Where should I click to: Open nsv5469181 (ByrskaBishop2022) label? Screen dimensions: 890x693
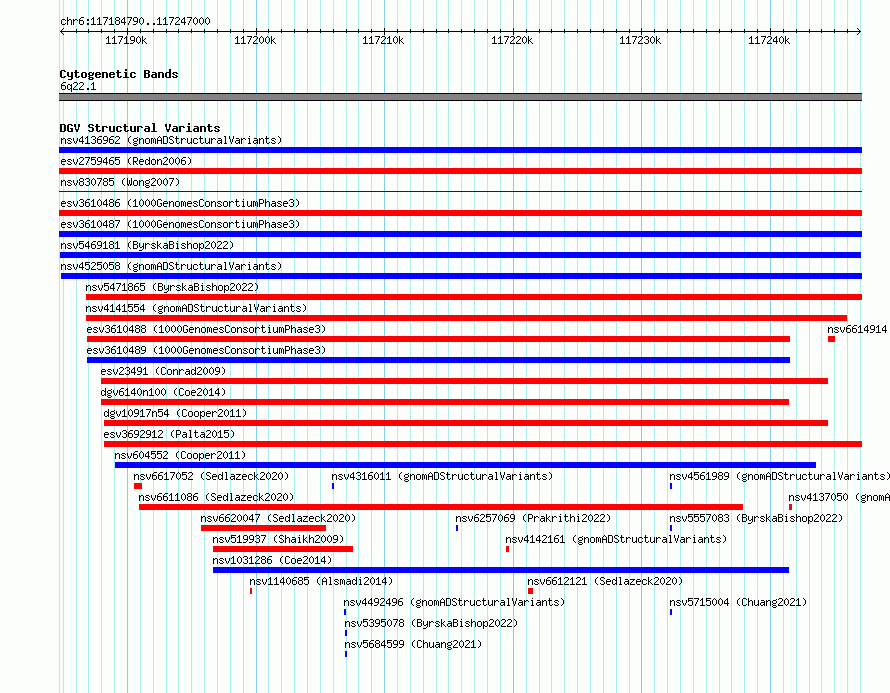coord(147,245)
